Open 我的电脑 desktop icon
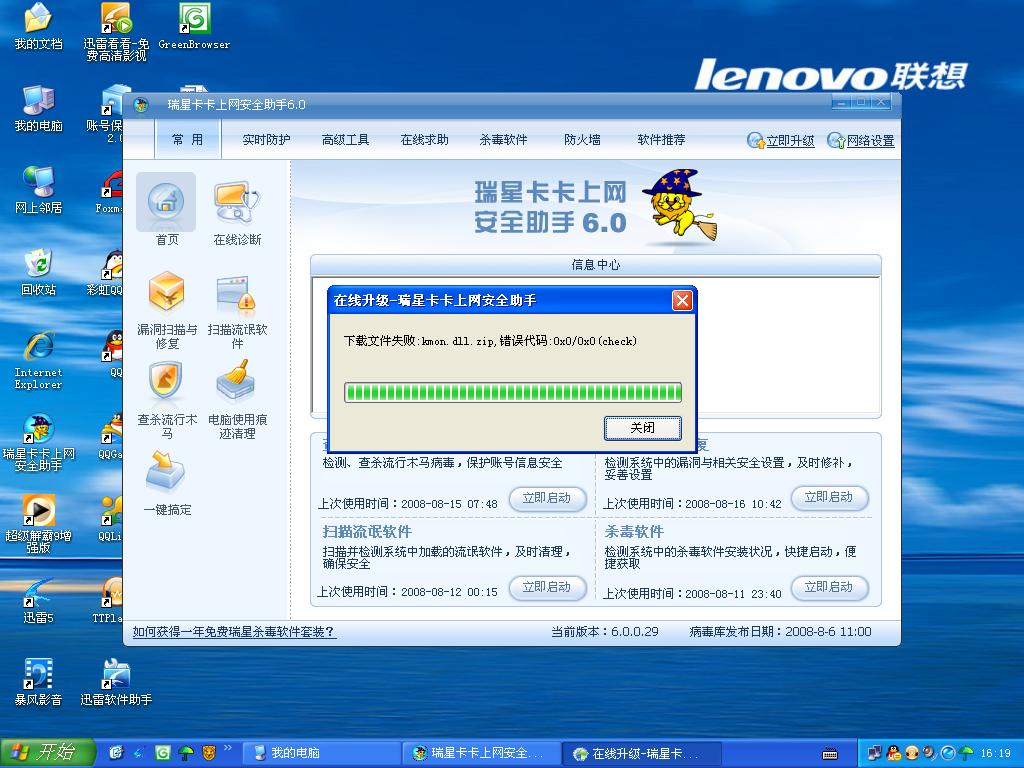The width and height of the screenshot is (1024, 768). [x=38, y=108]
